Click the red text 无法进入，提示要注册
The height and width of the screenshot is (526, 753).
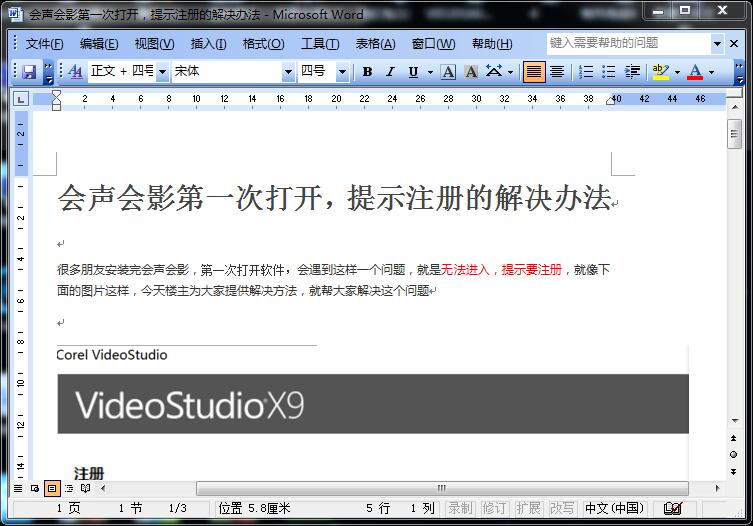pos(501,270)
